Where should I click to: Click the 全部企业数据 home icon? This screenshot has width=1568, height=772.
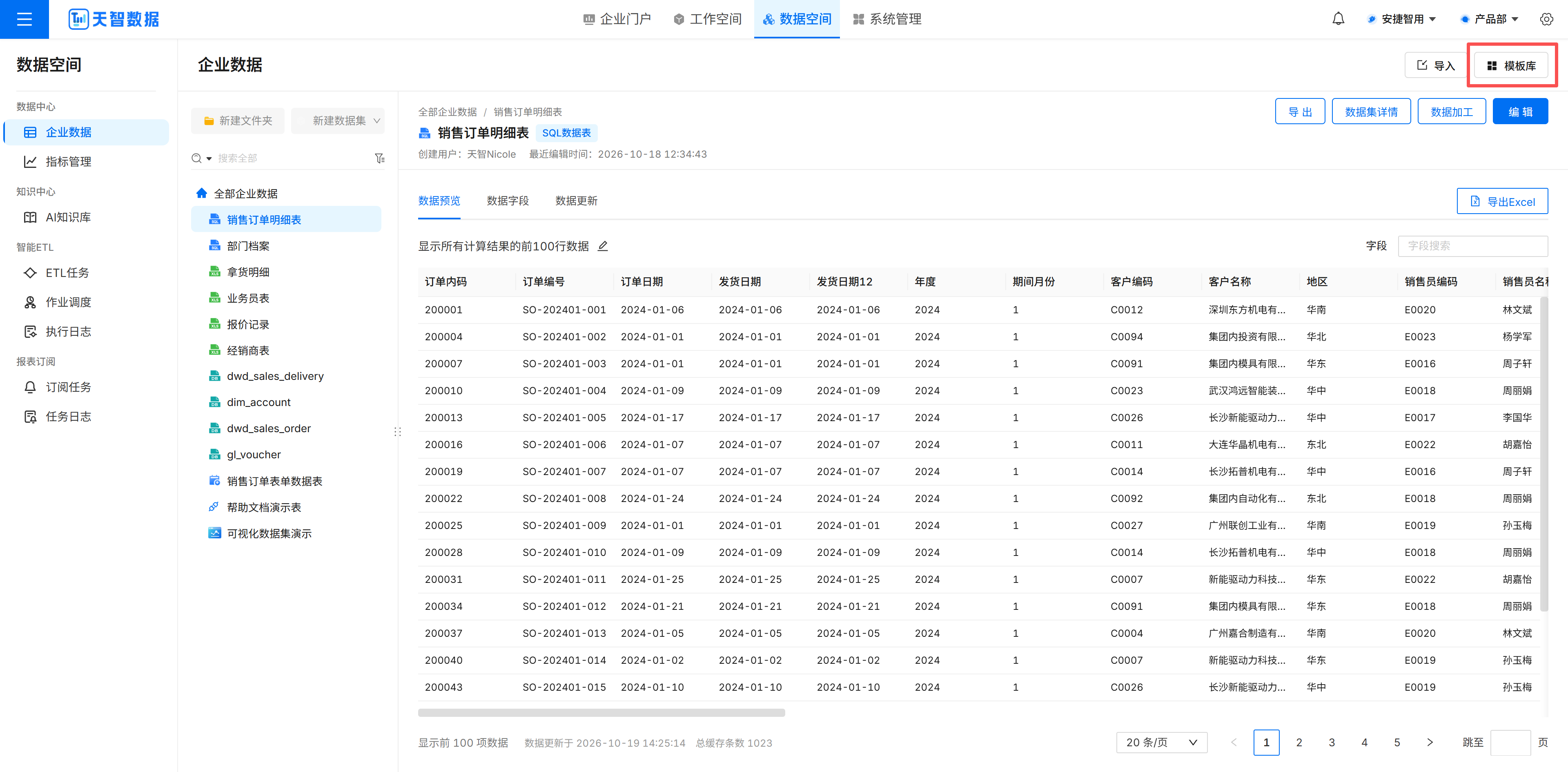tap(201, 193)
